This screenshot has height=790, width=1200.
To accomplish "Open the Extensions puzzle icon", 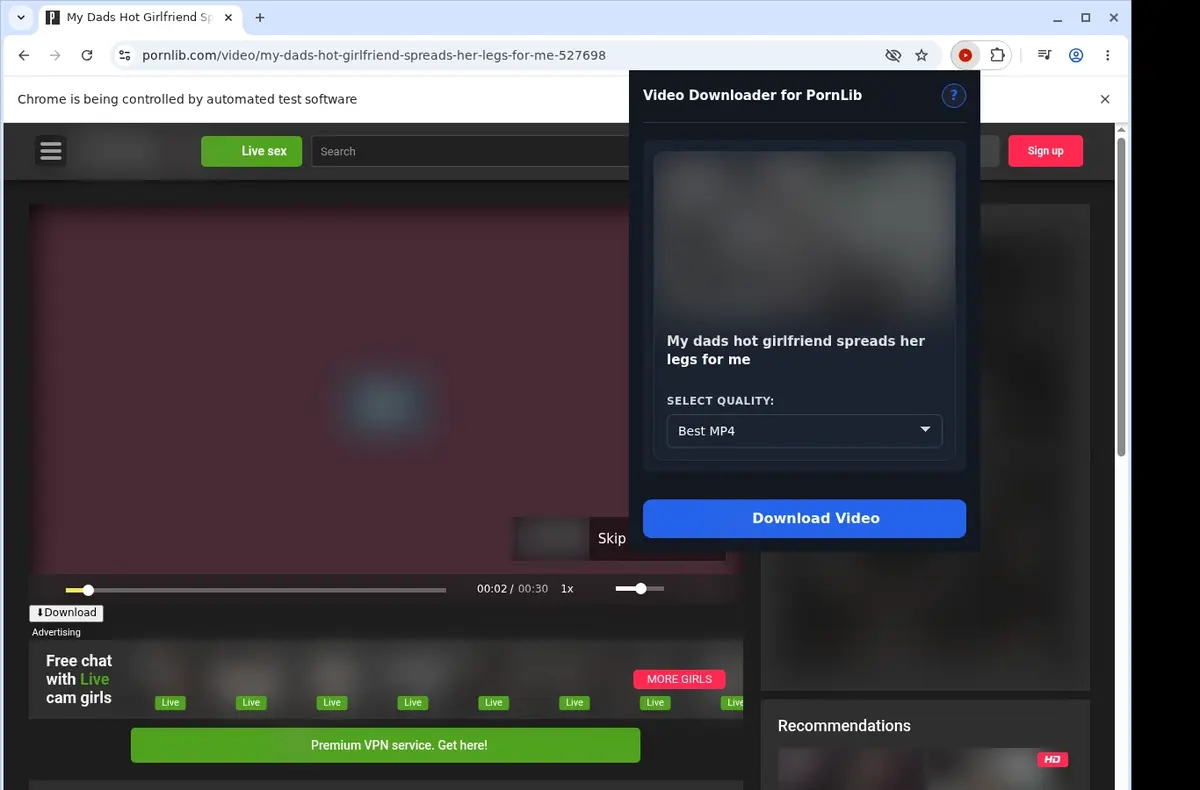I will point(997,56).
